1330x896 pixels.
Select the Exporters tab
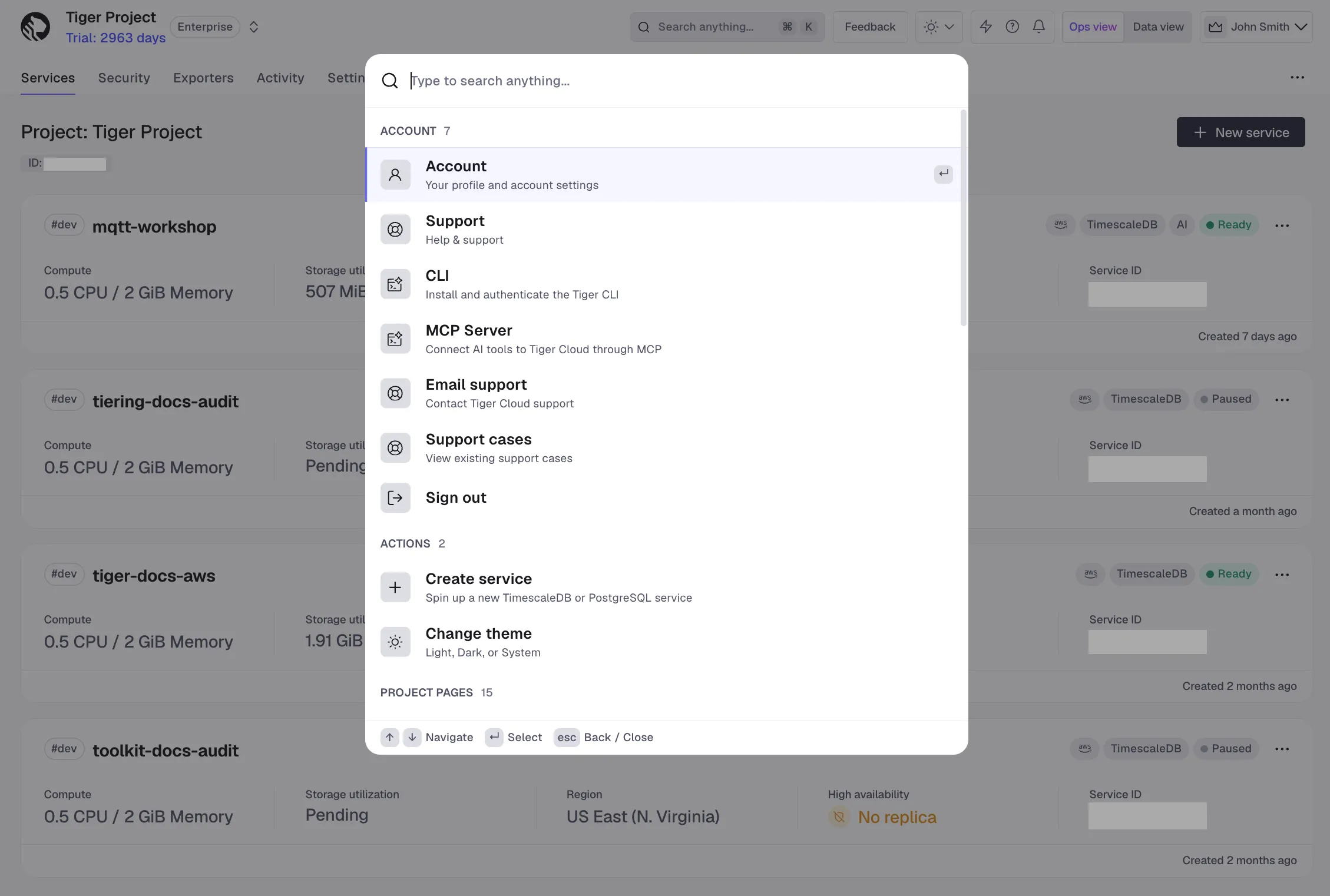click(203, 78)
